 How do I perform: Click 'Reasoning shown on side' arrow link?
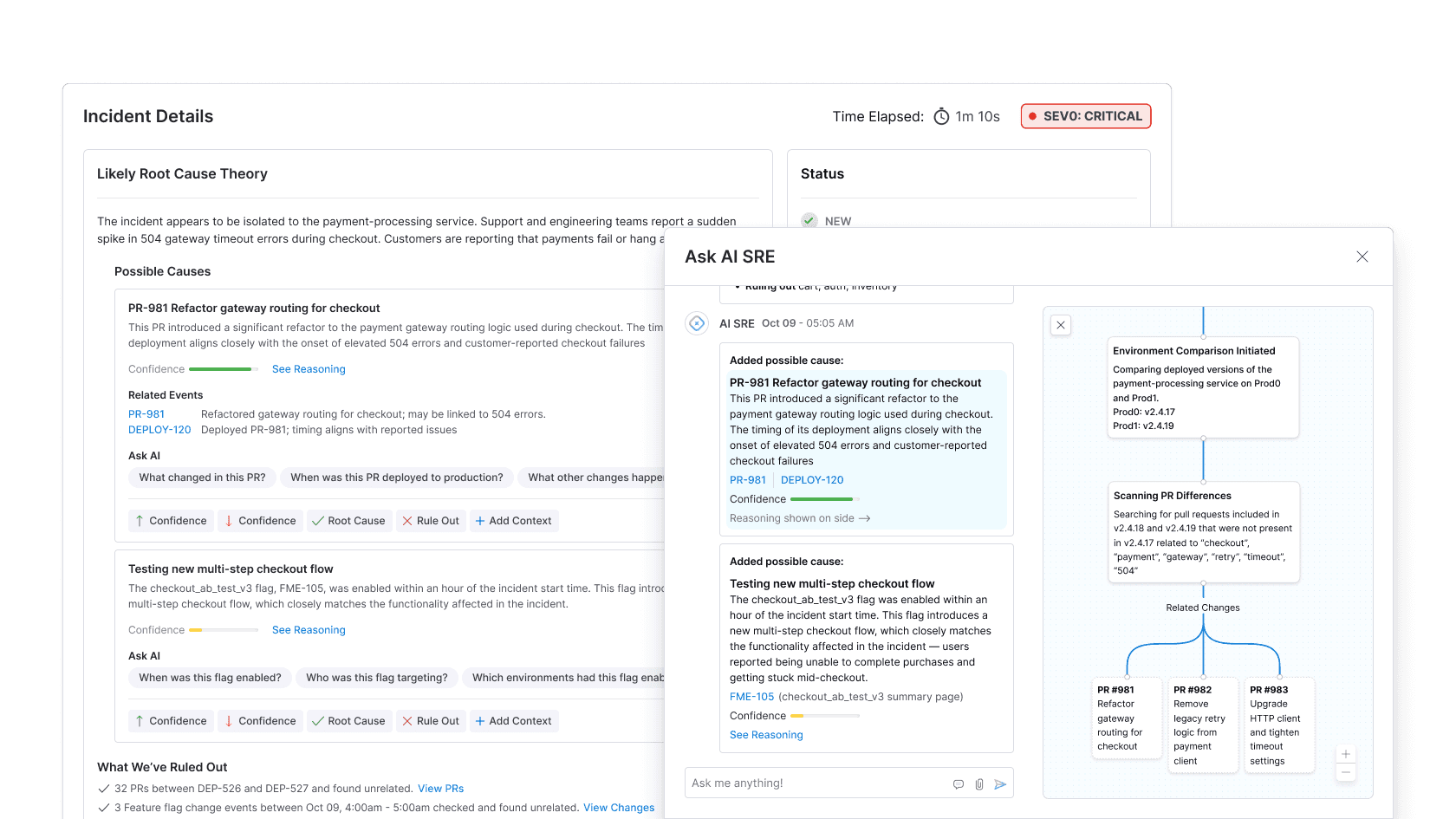coord(800,518)
